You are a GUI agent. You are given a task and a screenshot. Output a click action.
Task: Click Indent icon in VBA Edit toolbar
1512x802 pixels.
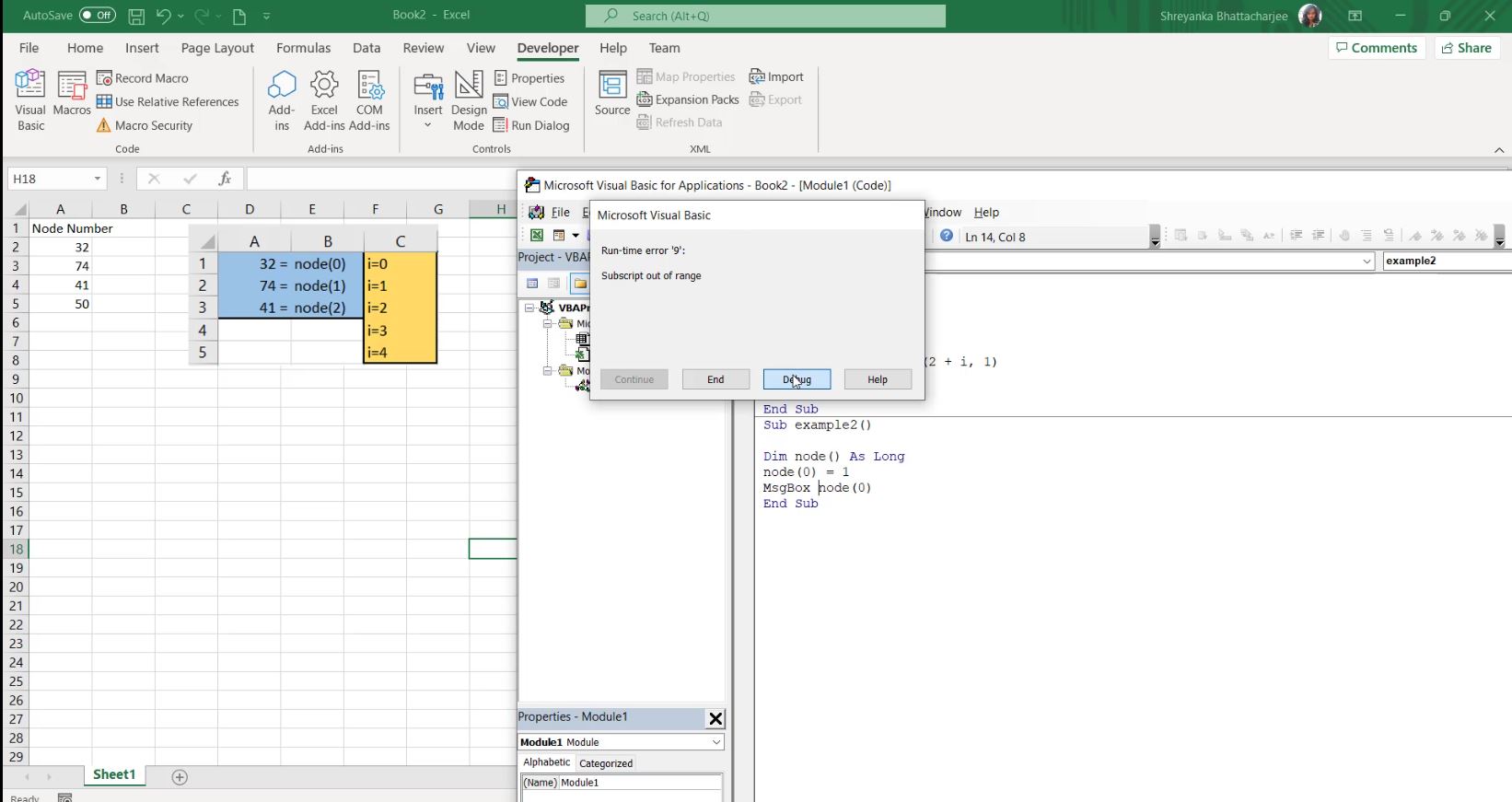point(1296,236)
